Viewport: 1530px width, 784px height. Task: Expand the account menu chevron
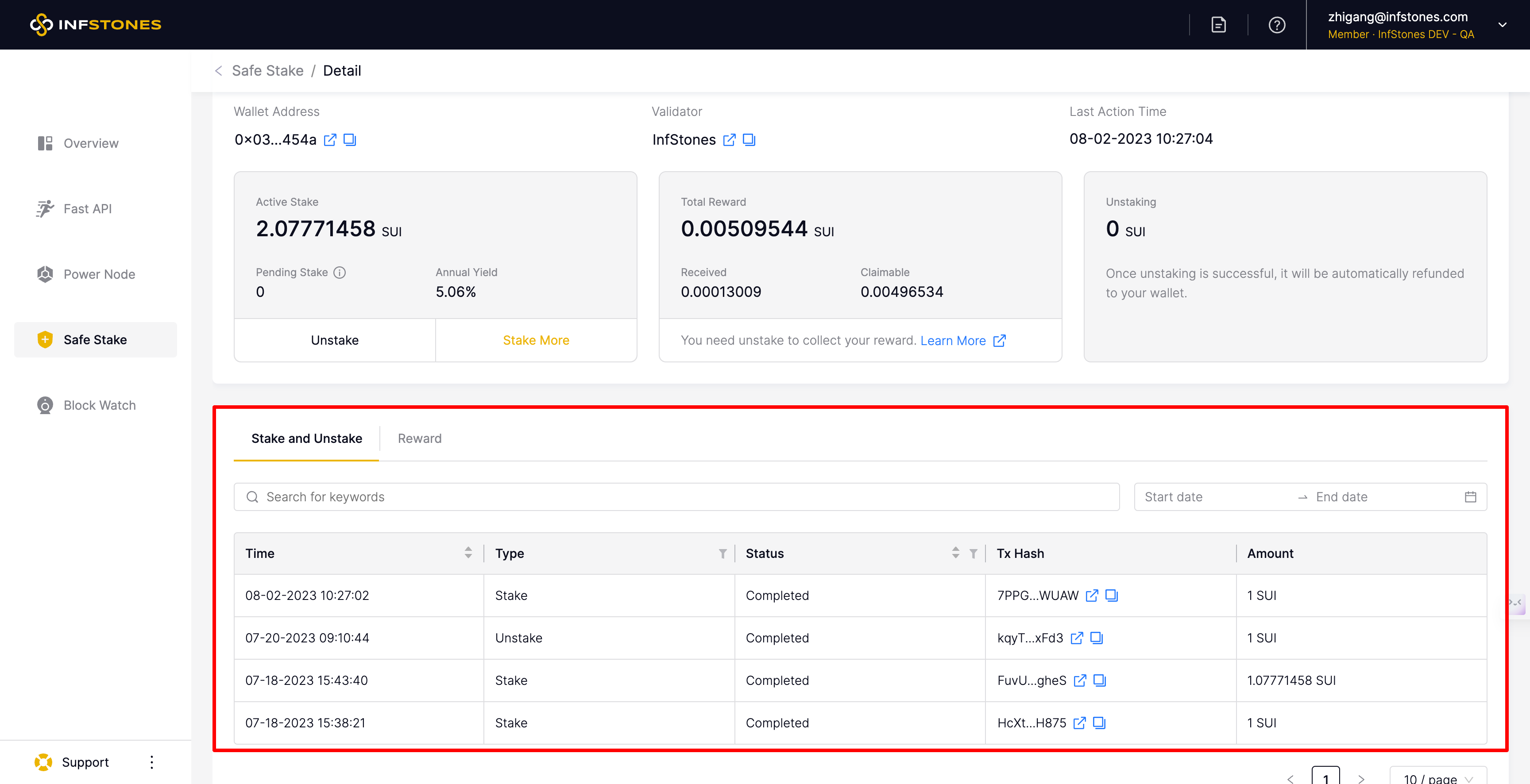(1502, 25)
